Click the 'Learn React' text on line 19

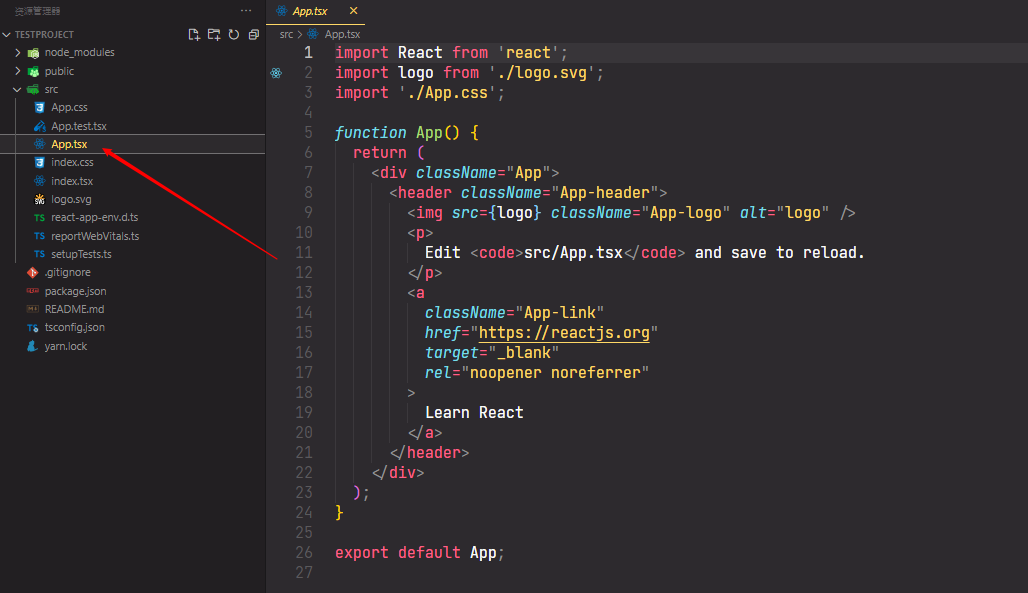[474, 413]
